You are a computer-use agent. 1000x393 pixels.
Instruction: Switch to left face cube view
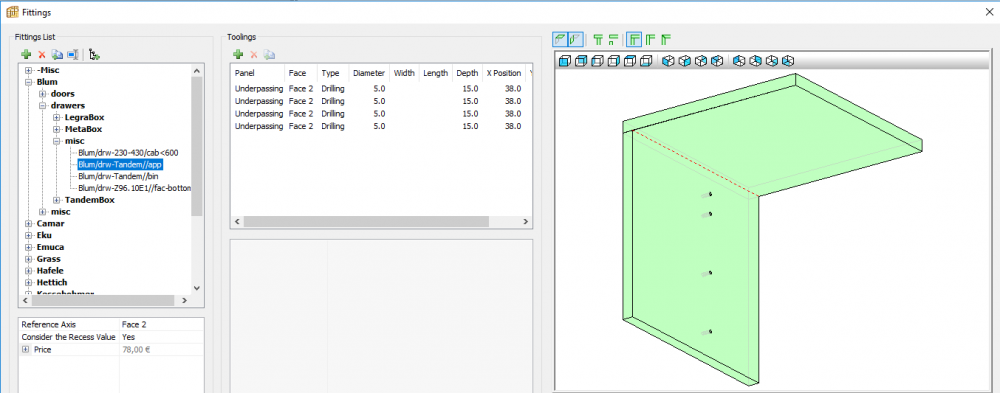(597, 61)
